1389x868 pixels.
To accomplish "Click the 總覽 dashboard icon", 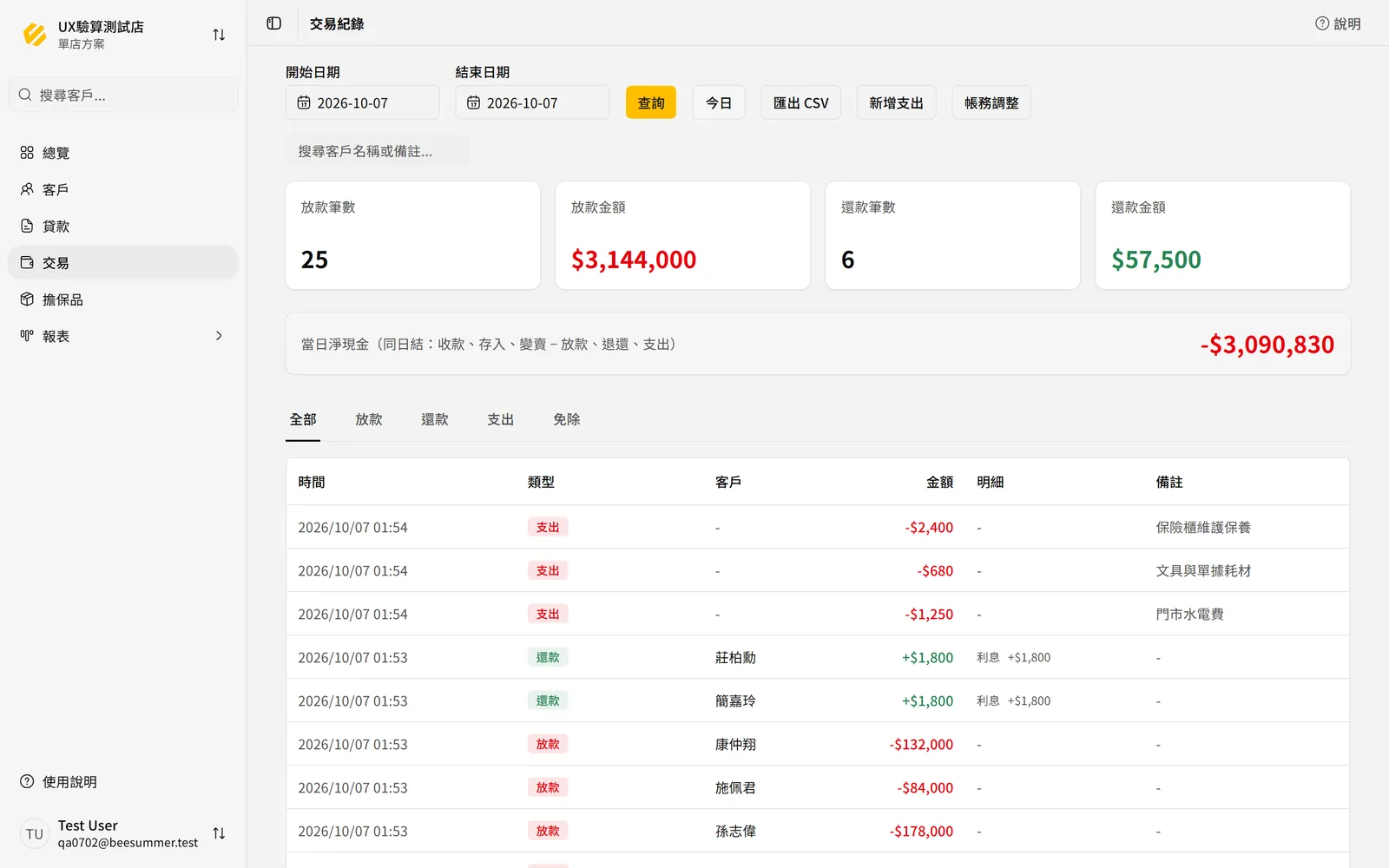I will click(x=27, y=153).
